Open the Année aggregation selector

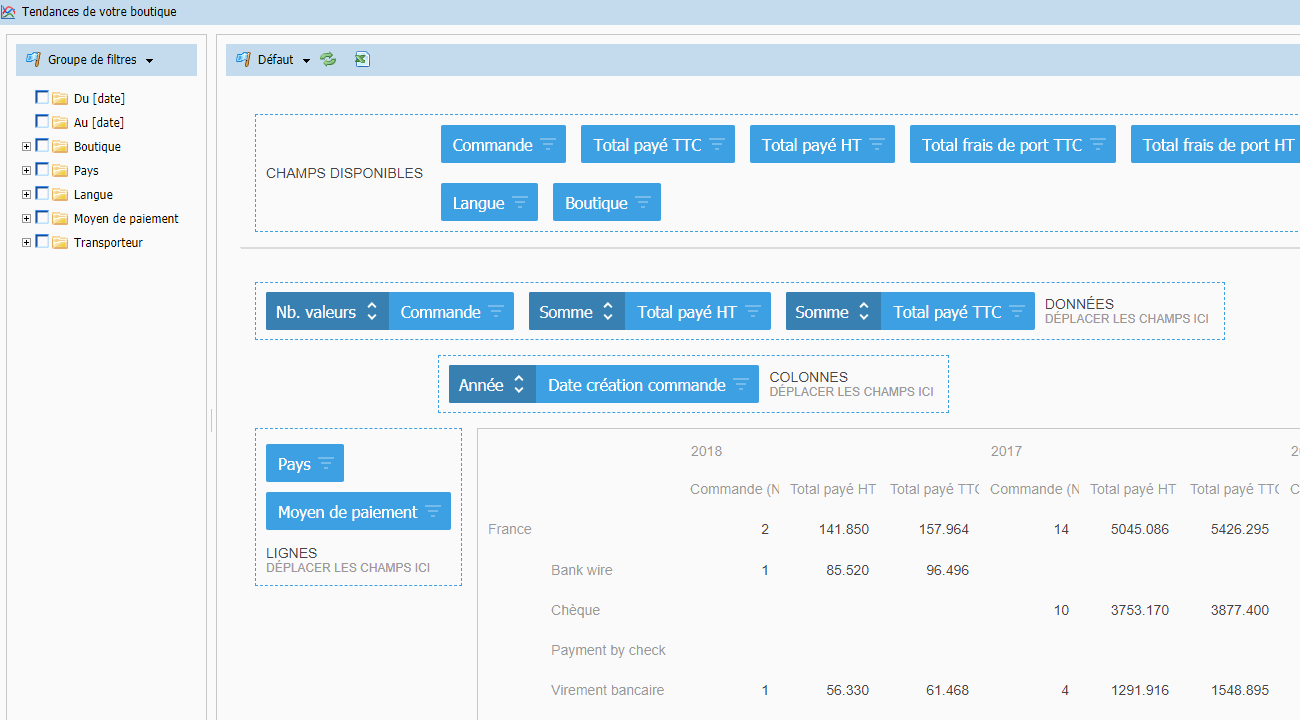coord(492,385)
